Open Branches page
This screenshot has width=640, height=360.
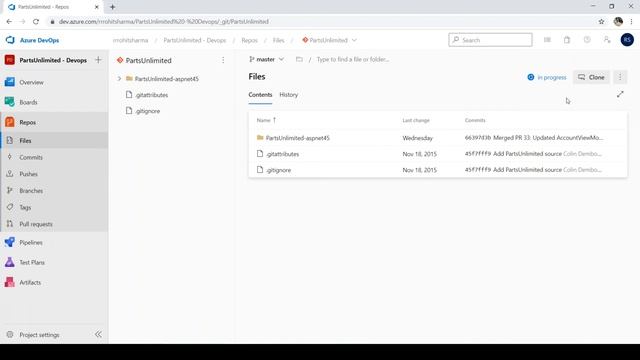(x=31, y=191)
